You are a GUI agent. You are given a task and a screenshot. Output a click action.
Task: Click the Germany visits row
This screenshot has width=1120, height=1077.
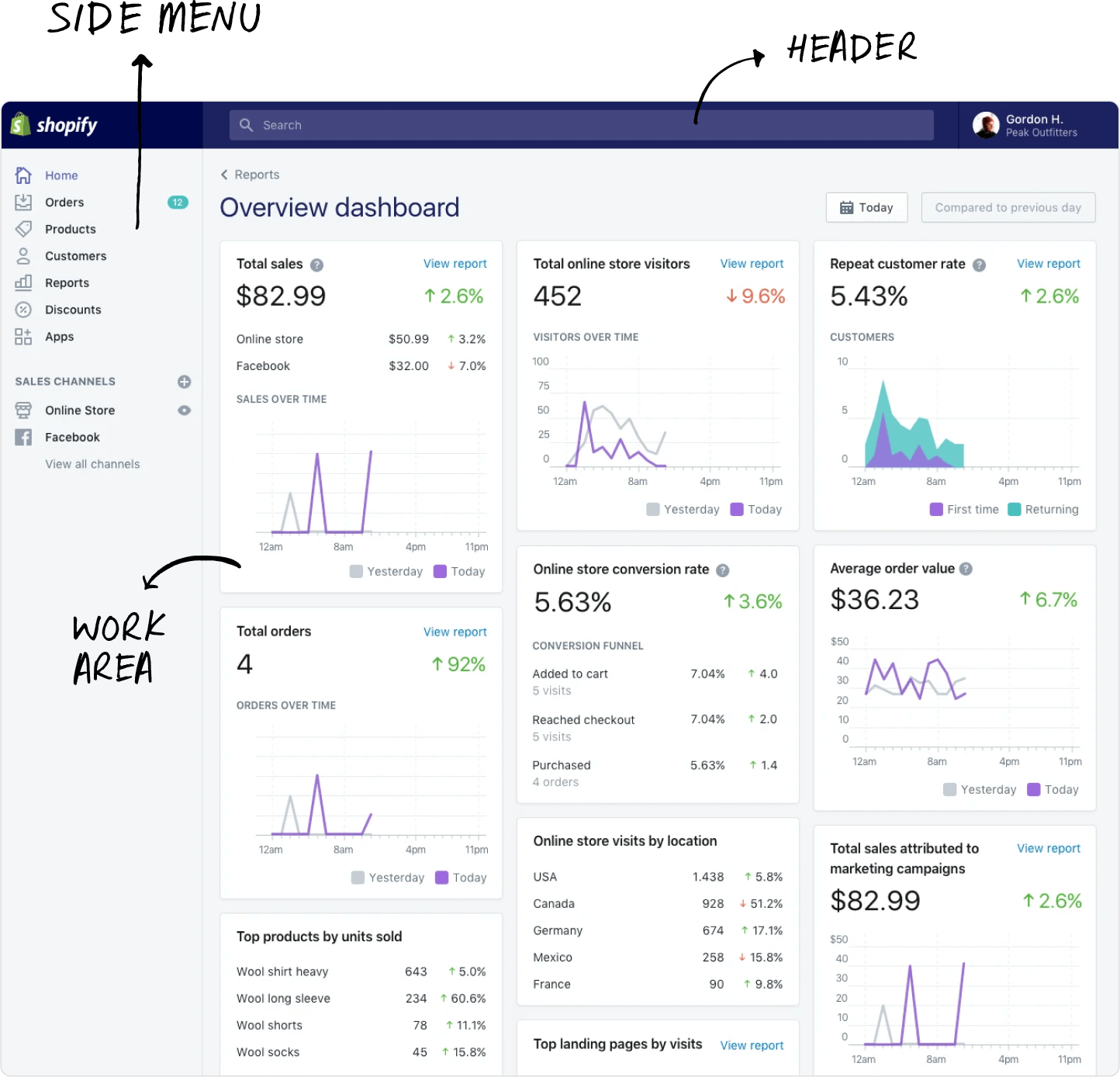pyautogui.click(x=658, y=931)
